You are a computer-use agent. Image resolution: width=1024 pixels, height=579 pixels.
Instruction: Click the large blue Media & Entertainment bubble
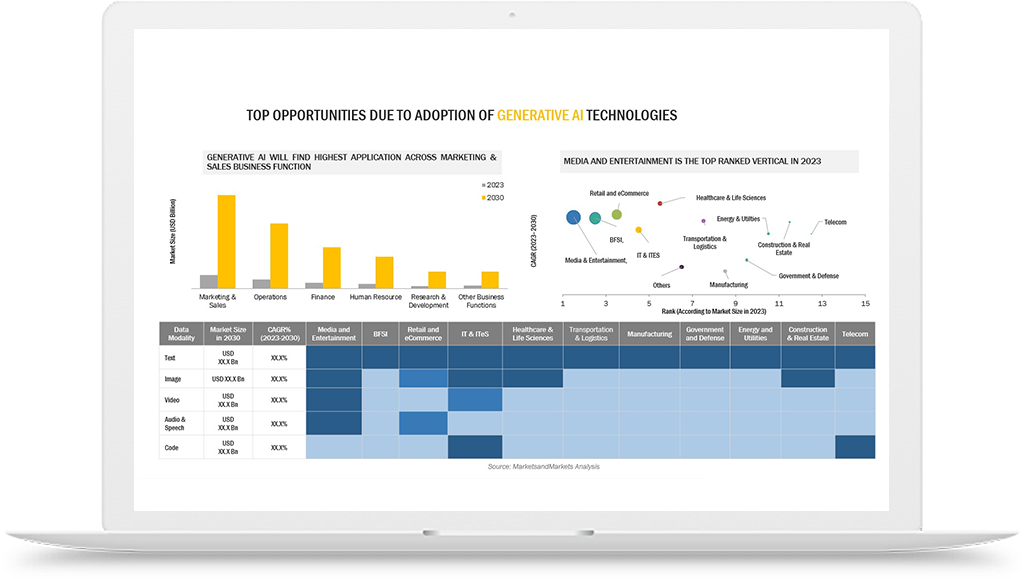pos(573,217)
